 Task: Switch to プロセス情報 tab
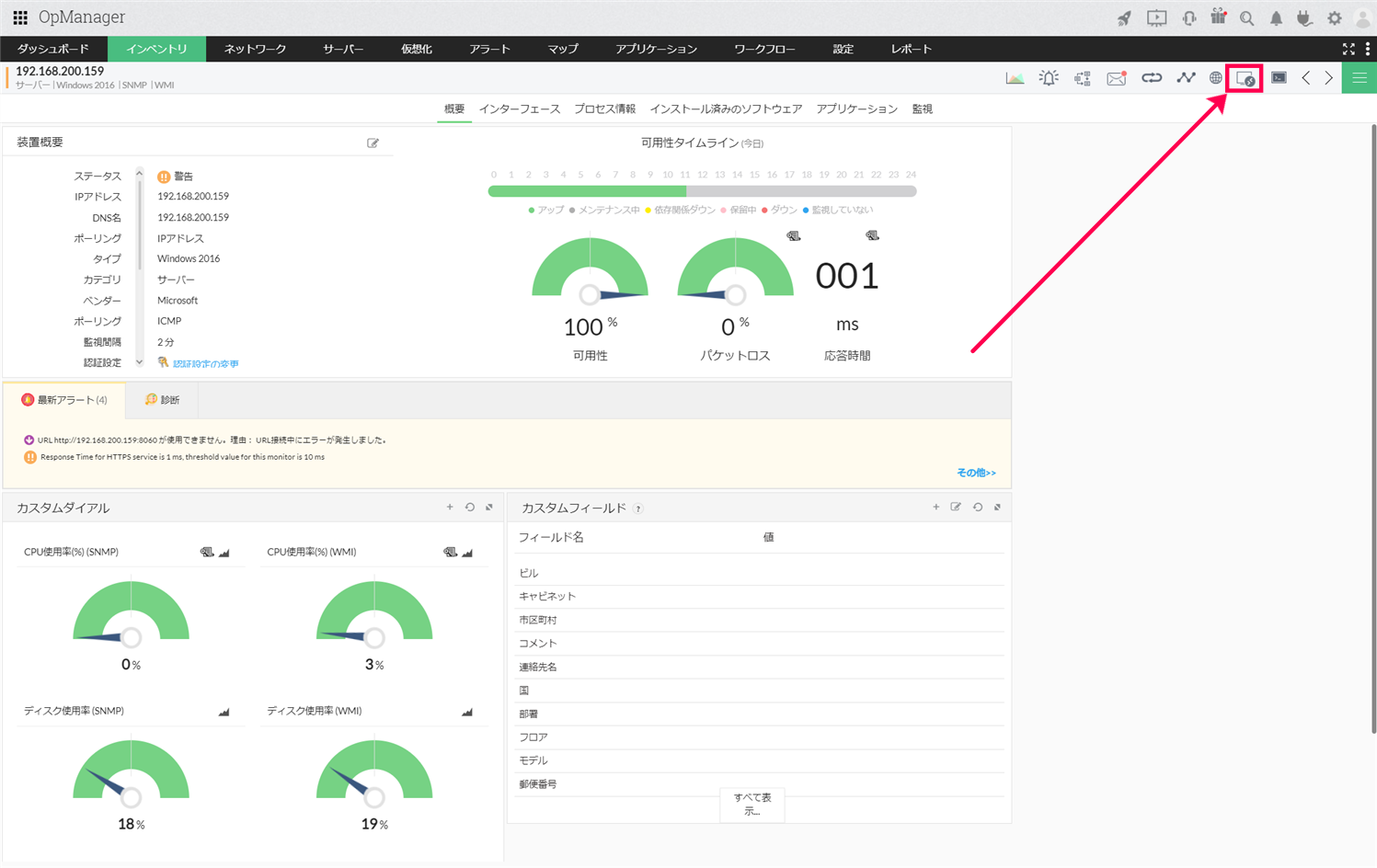tap(605, 108)
